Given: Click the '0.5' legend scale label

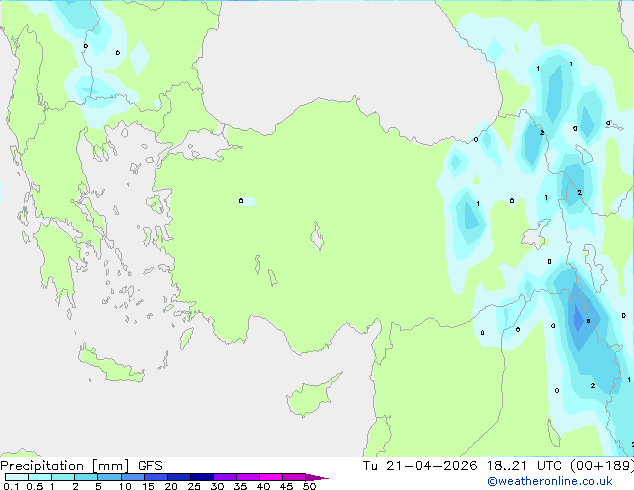Looking at the screenshot, I should pos(34,486).
